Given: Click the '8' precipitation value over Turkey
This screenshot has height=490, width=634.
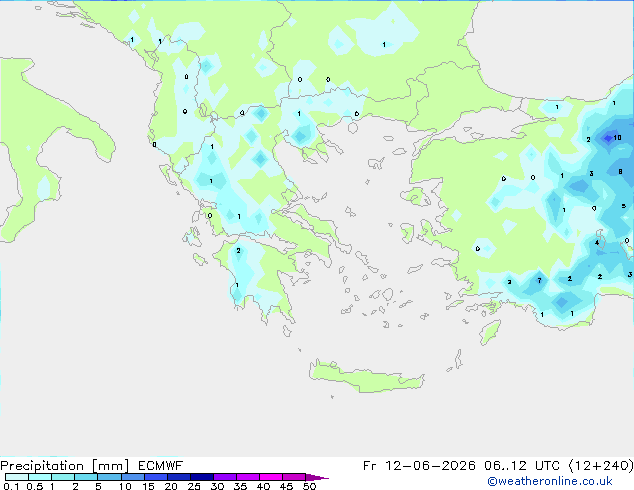Looking at the screenshot, I should [620, 171].
